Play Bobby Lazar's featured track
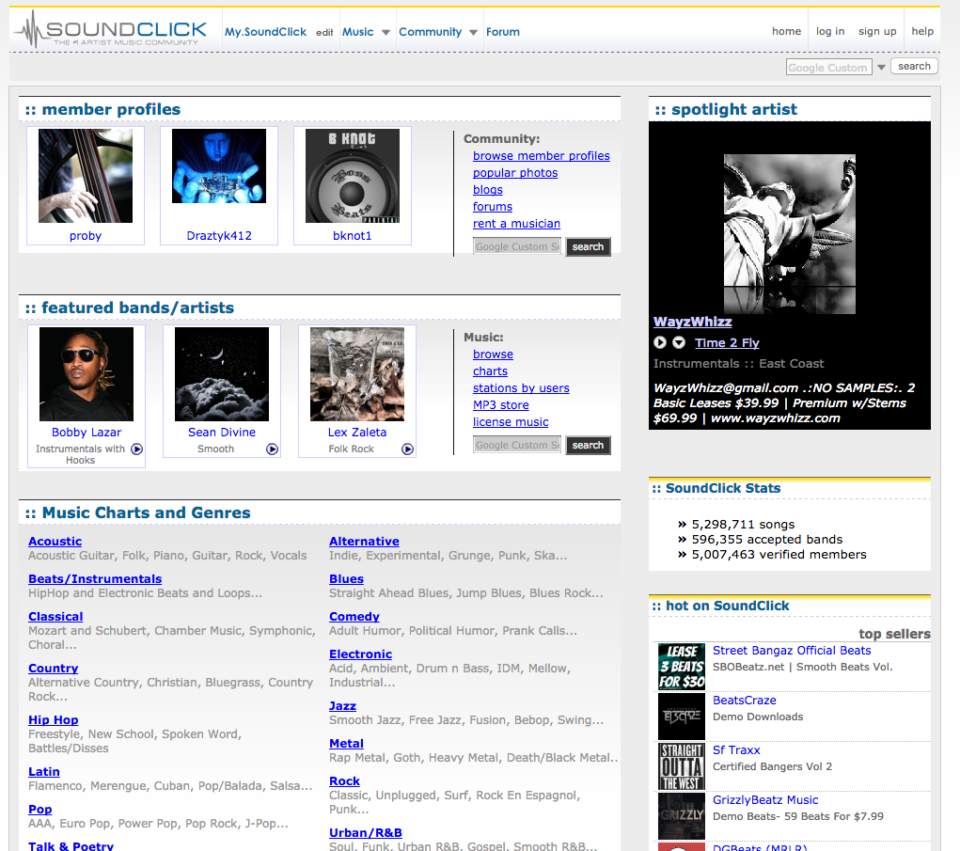960x851 pixels. tap(137, 449)
